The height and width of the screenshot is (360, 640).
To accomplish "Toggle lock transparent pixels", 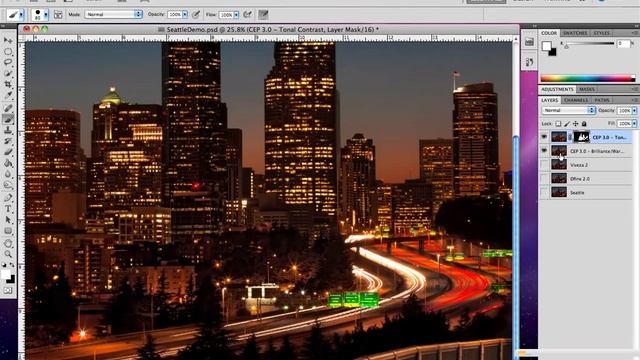I will click(x=558, y=124).
